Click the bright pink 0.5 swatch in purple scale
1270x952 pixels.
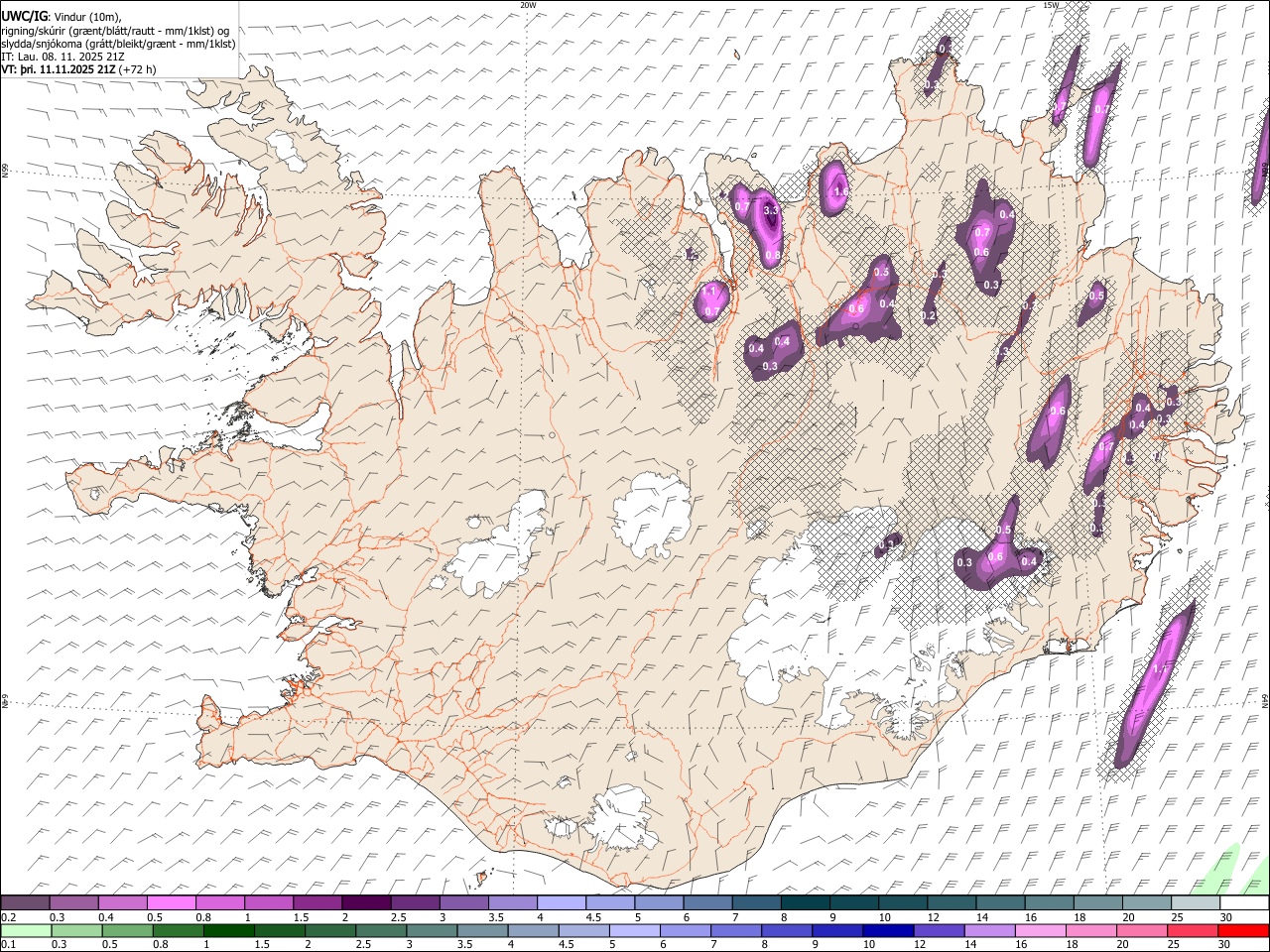coord(171,903)
